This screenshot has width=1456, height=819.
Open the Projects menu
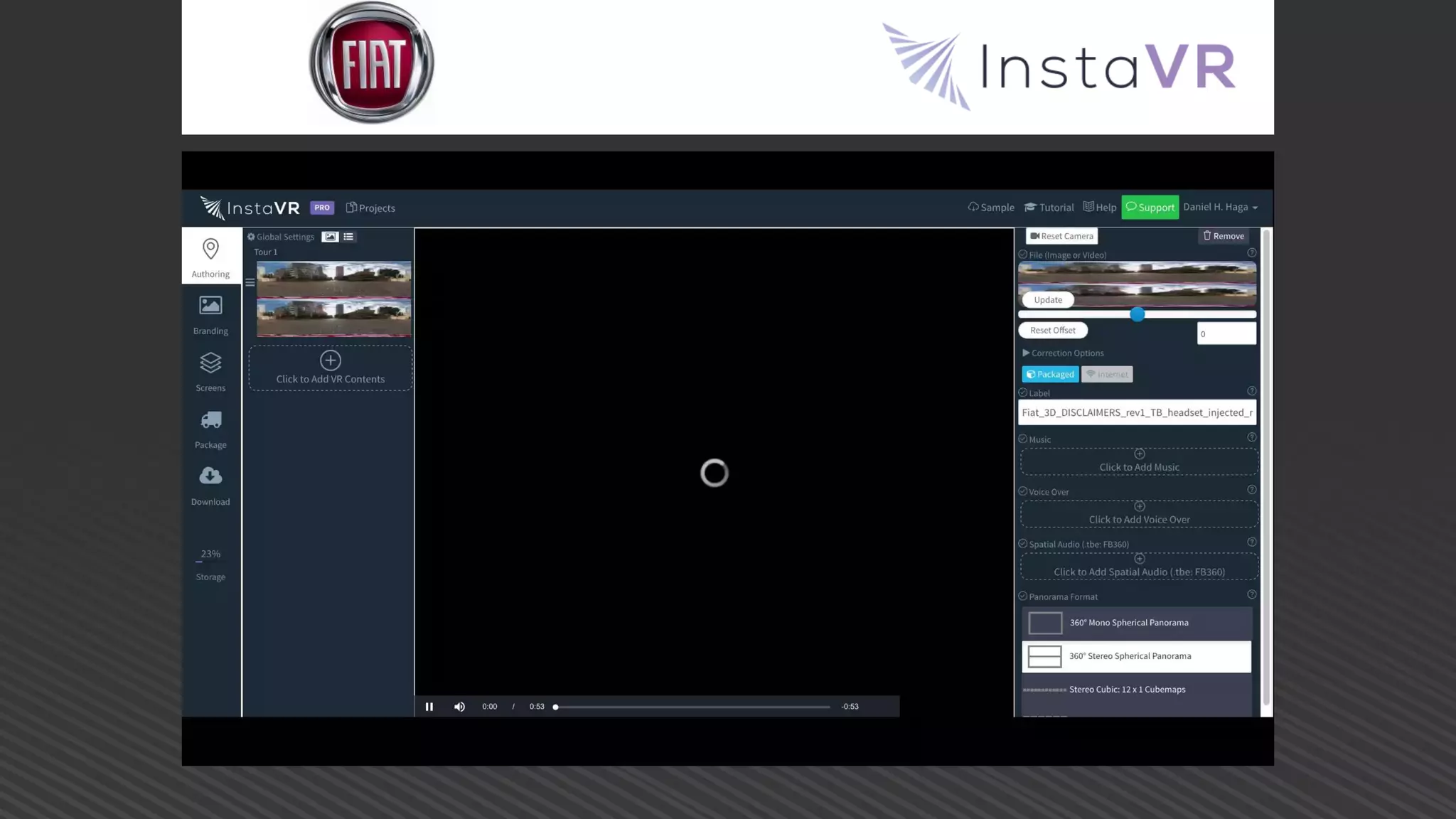[370, 208]
